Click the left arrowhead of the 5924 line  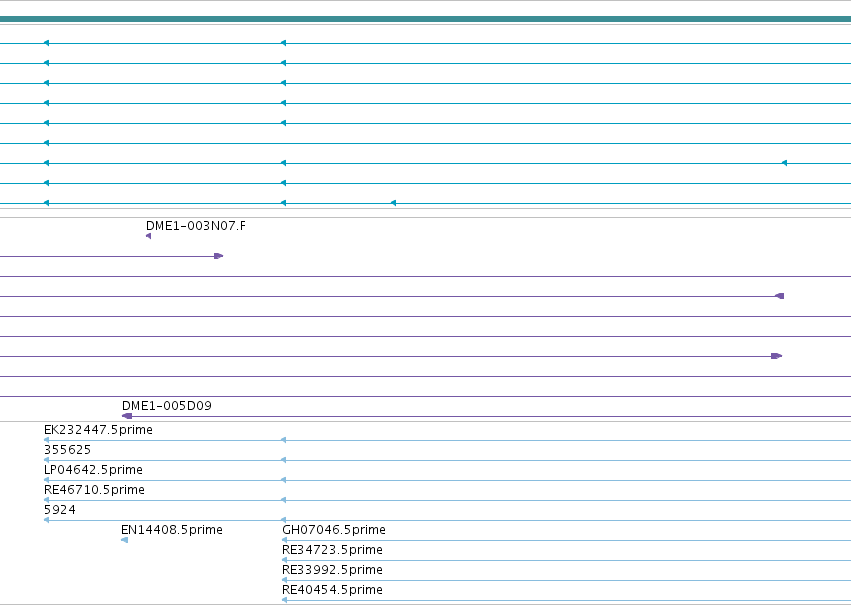point(47,520)
